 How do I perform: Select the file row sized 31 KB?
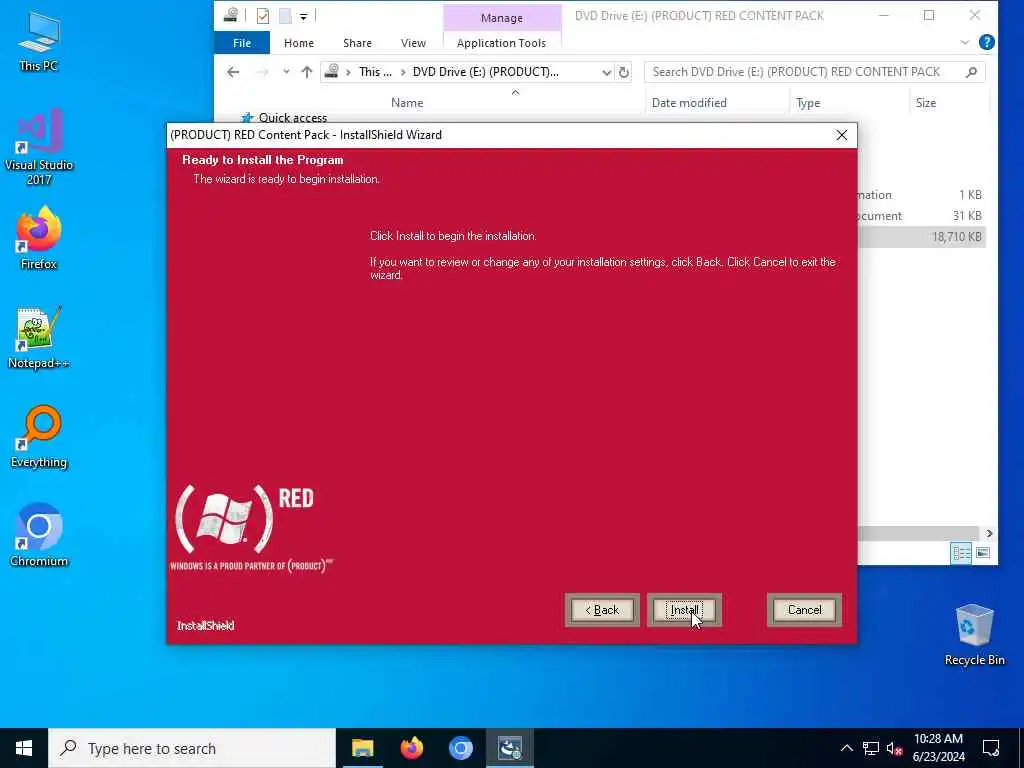point(922,216)
